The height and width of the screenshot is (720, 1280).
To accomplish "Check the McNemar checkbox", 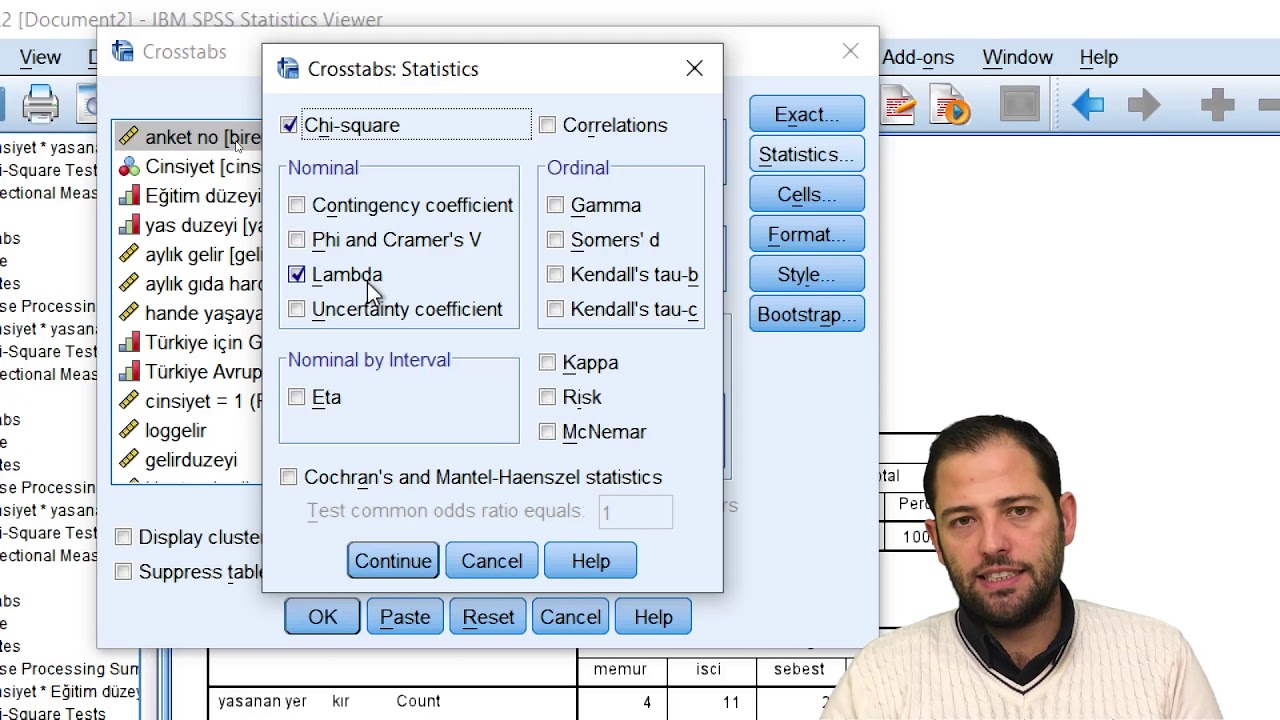I will (x=547, y=432).
